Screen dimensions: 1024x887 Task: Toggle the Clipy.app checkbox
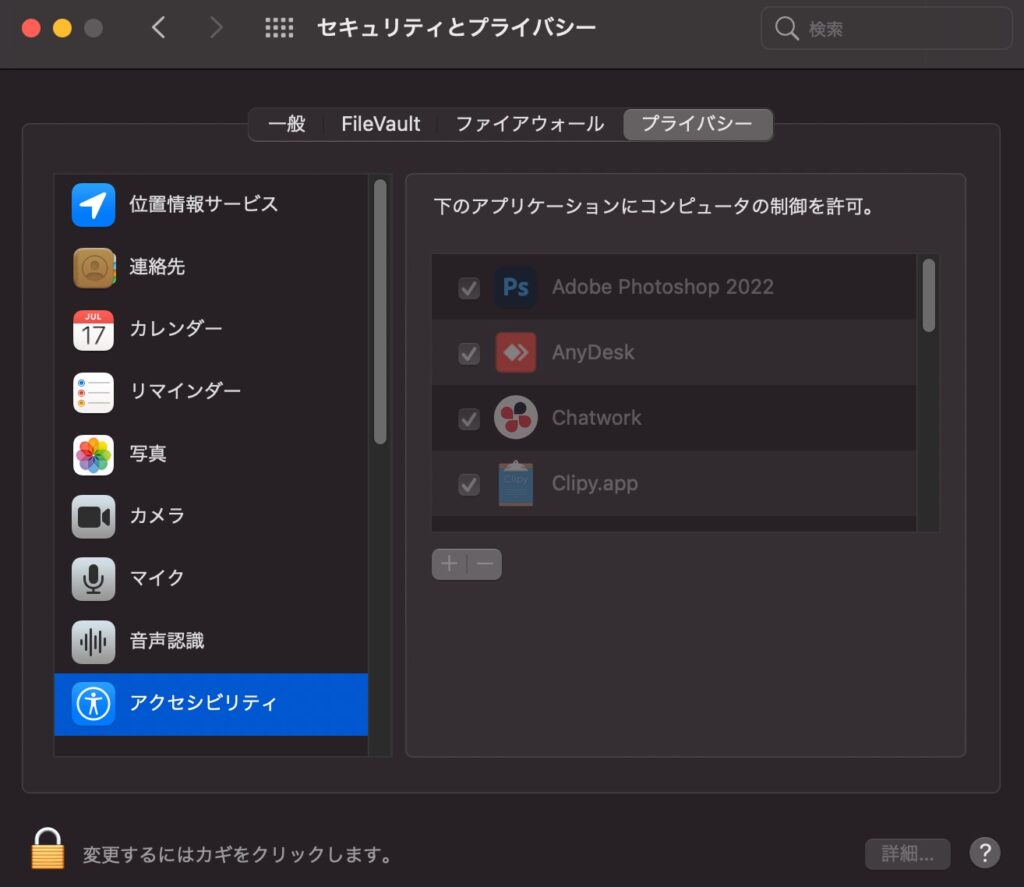pyautogui.click(x=469, y=484)
